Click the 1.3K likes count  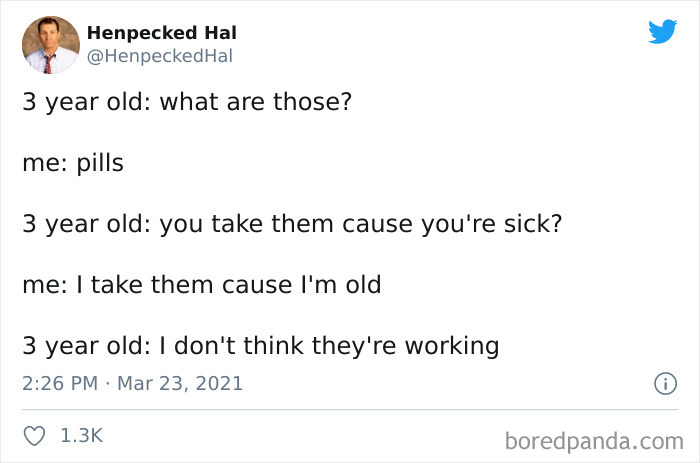click(x=82, y=436)
